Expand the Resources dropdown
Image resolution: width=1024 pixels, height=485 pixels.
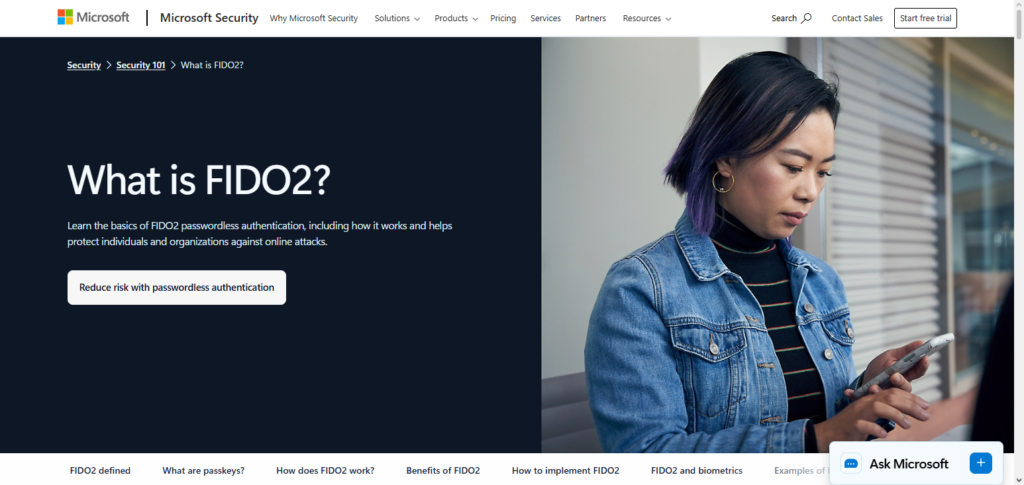pyautogui.click(x=647, y=18)
